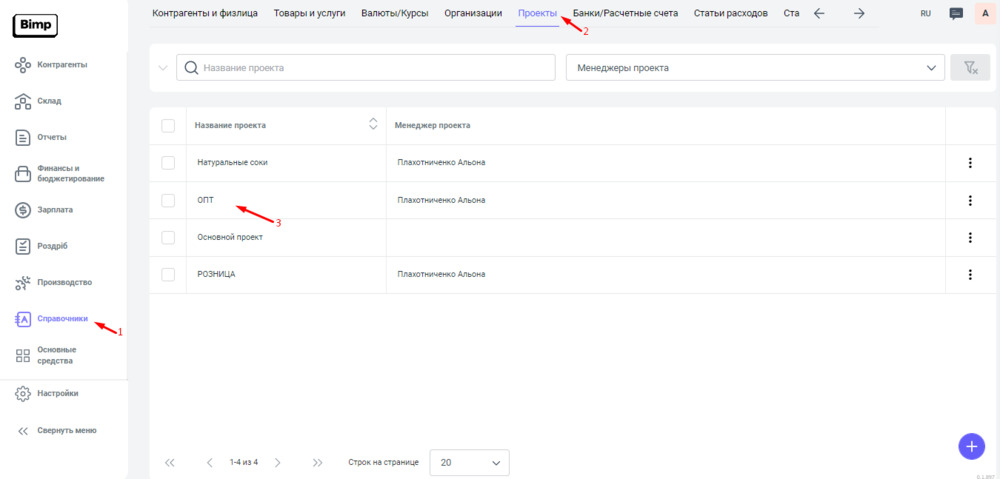1000x479 pixels.
Task: Click the clear filters funnel icon
Action: (969, 67)
